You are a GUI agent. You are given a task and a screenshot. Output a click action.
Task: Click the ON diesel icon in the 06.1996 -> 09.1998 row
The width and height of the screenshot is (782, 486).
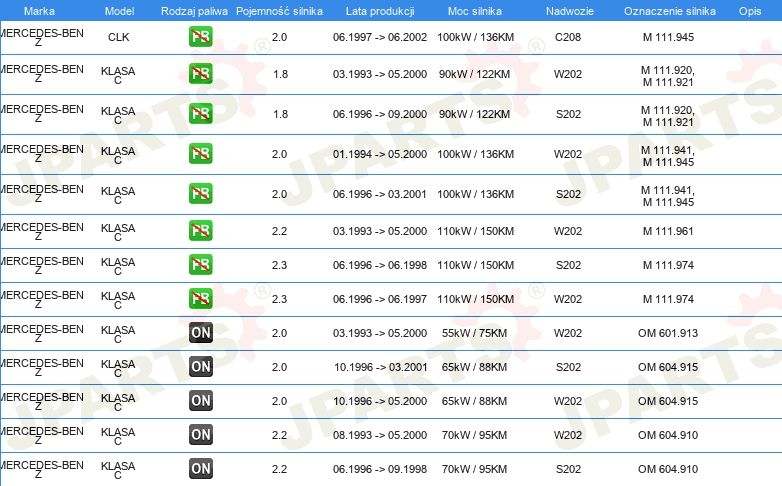pyautogui.click(x=201, y=469)
